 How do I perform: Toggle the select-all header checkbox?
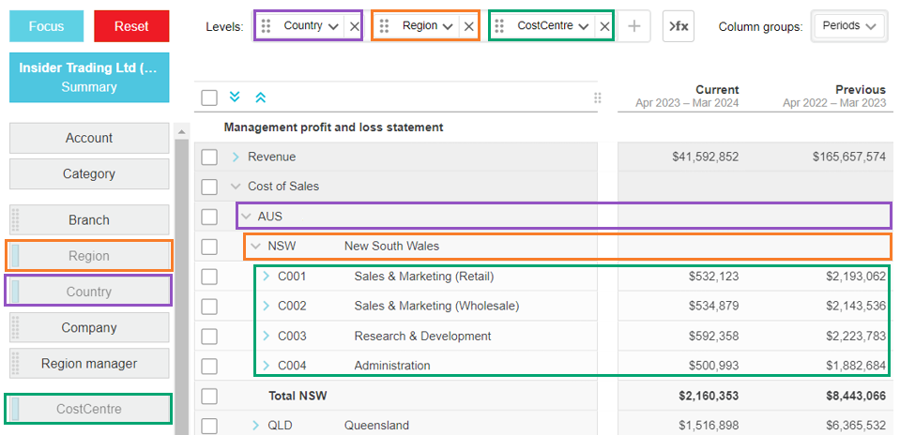click(x=209, y=97)
